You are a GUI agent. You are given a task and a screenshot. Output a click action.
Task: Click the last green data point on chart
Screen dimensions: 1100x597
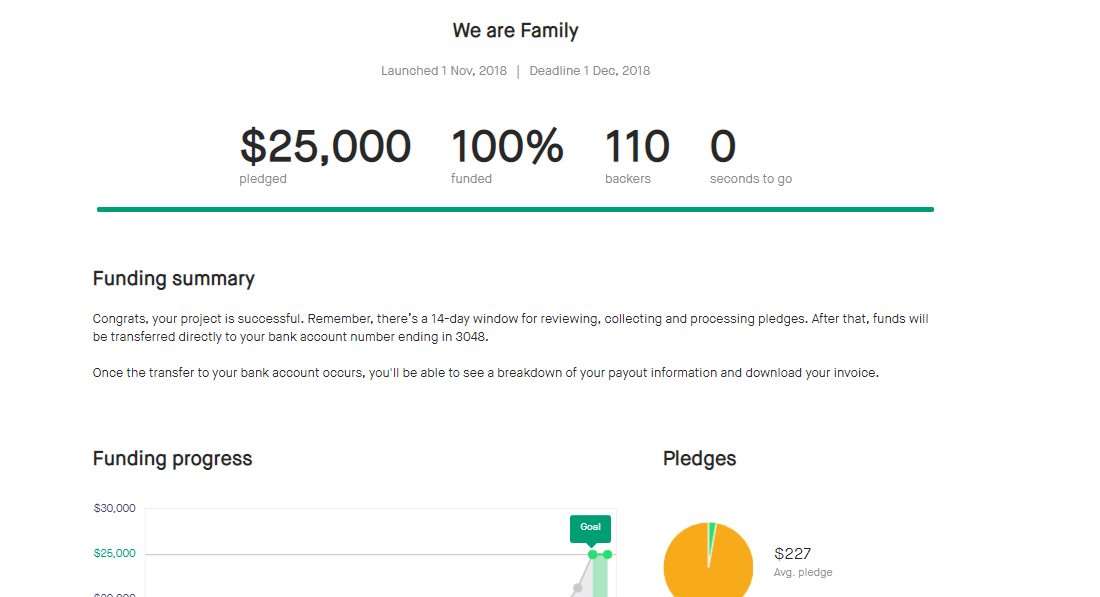pyautogui.click(x=607, y=554)
